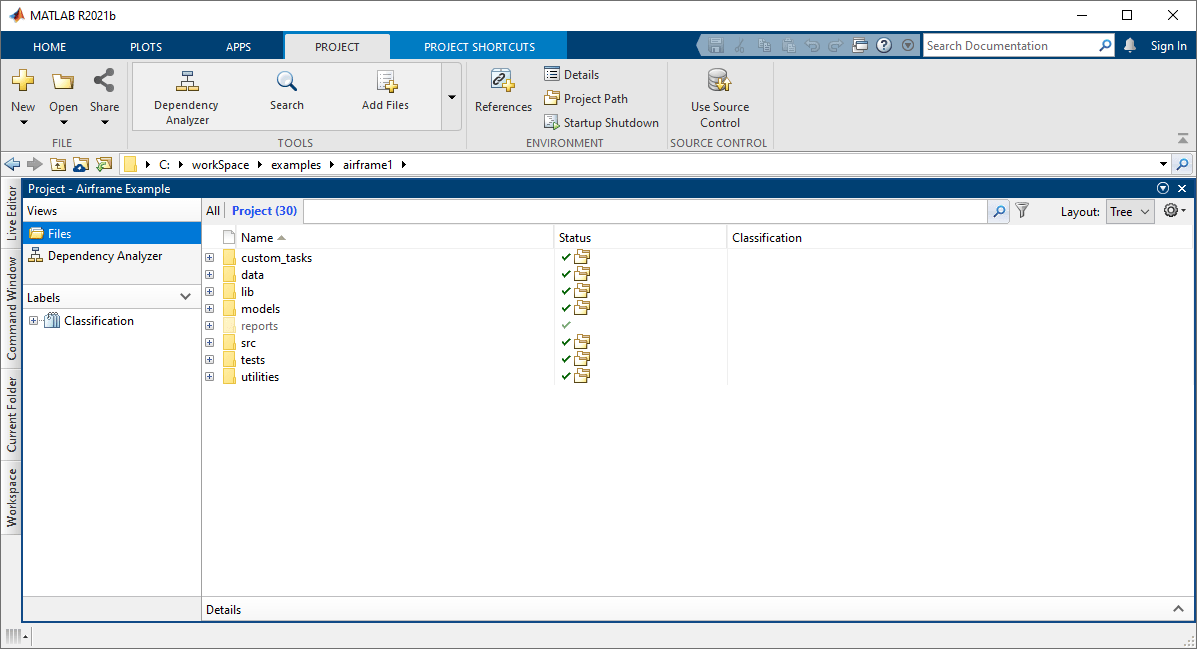Select the utilities folder row
This screenshot has width=1197, height=649.
(x=260, y=377)
